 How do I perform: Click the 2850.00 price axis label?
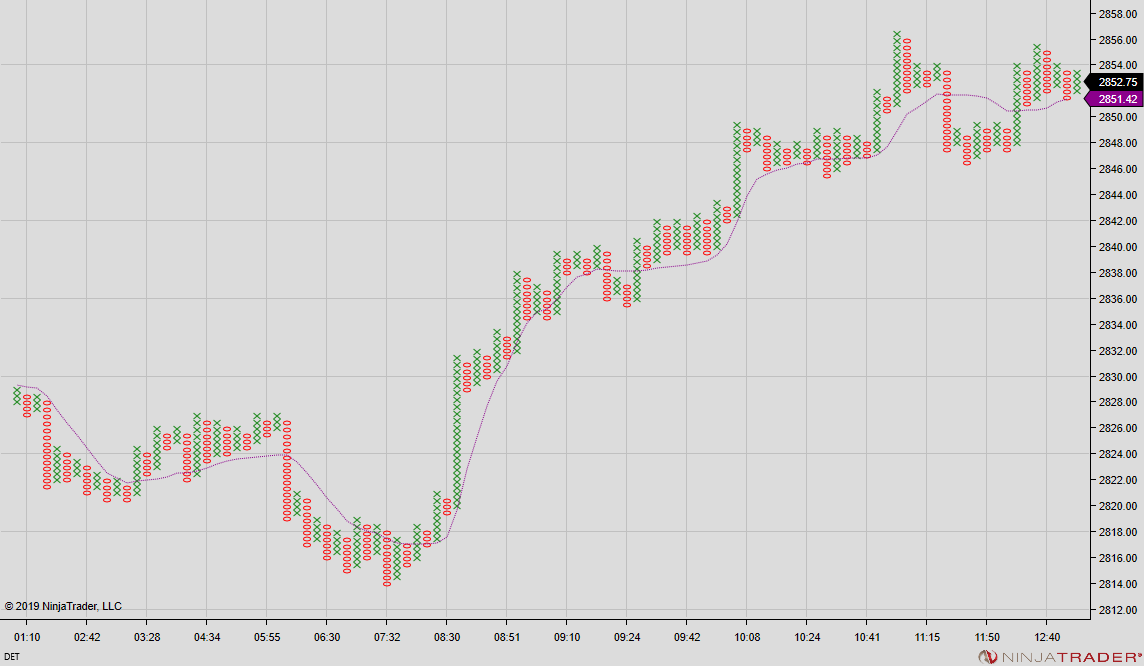point(1118,117)
